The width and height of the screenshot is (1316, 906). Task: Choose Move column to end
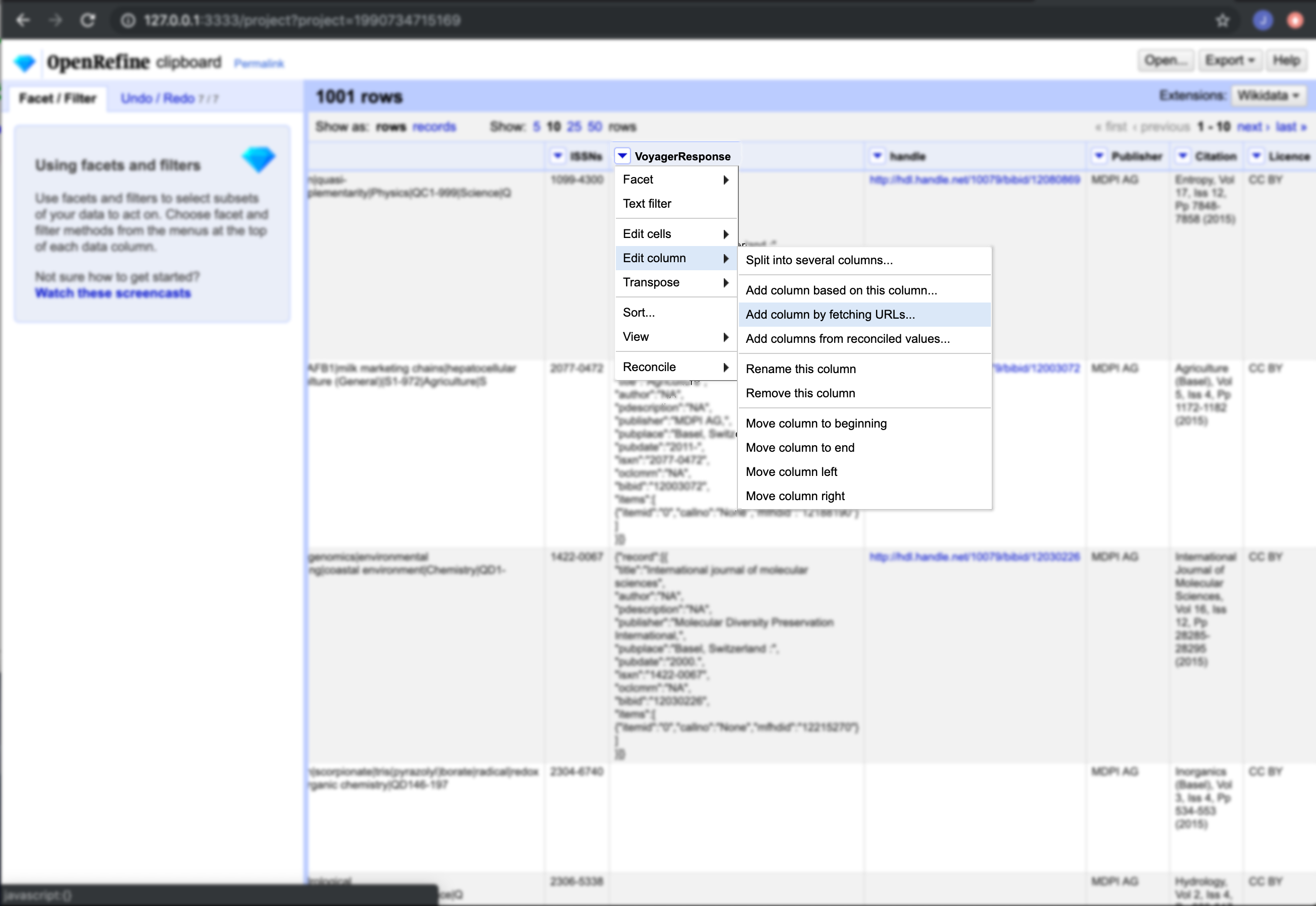pyautogui.click(x=864, y=448)
